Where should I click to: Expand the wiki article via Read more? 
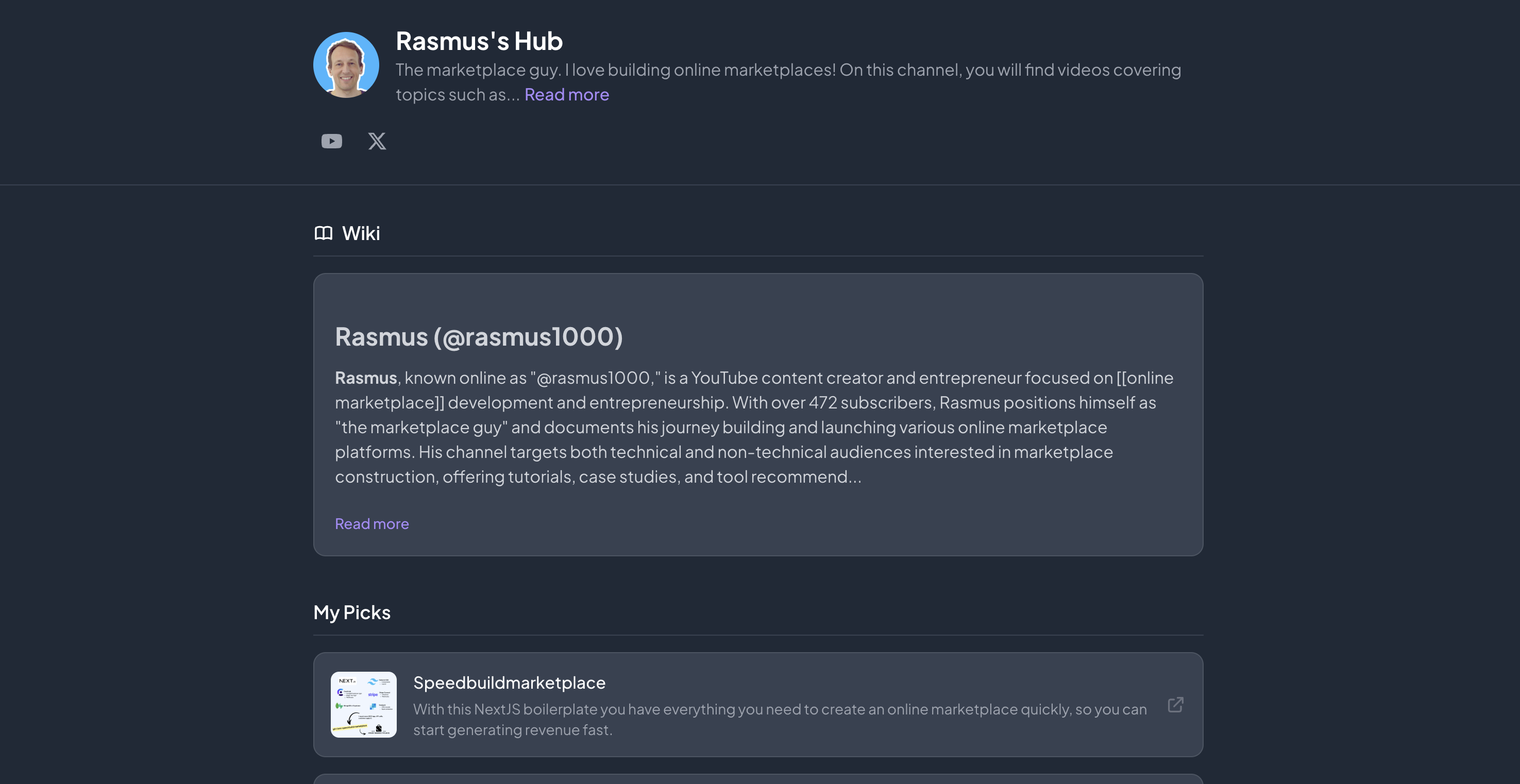(x=371, y=524)
